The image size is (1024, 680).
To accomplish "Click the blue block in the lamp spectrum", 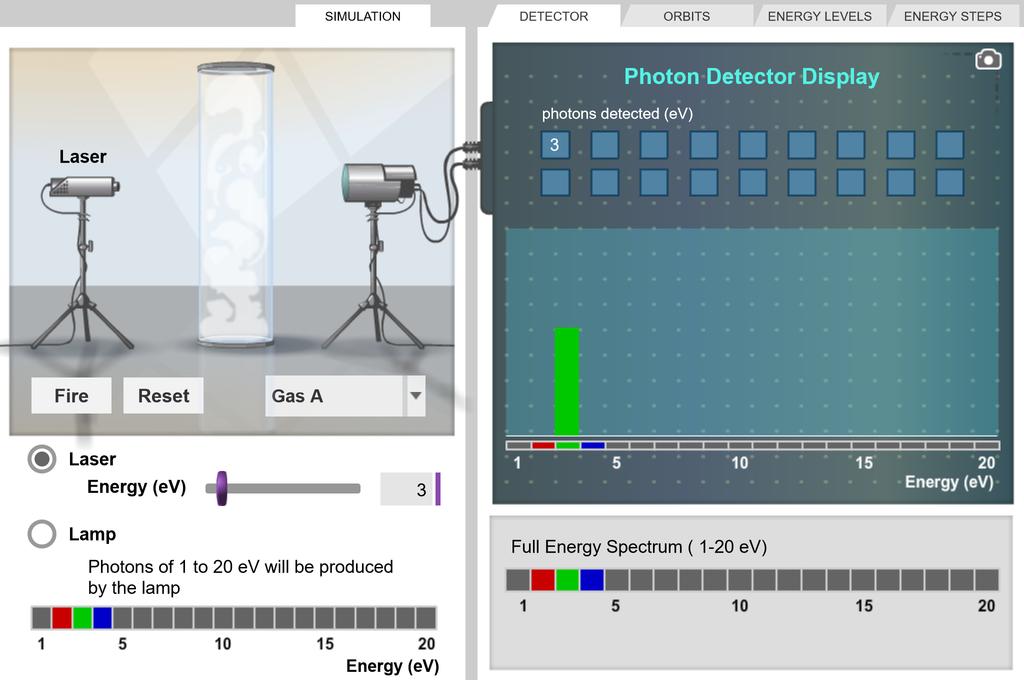I will (102, 617).
